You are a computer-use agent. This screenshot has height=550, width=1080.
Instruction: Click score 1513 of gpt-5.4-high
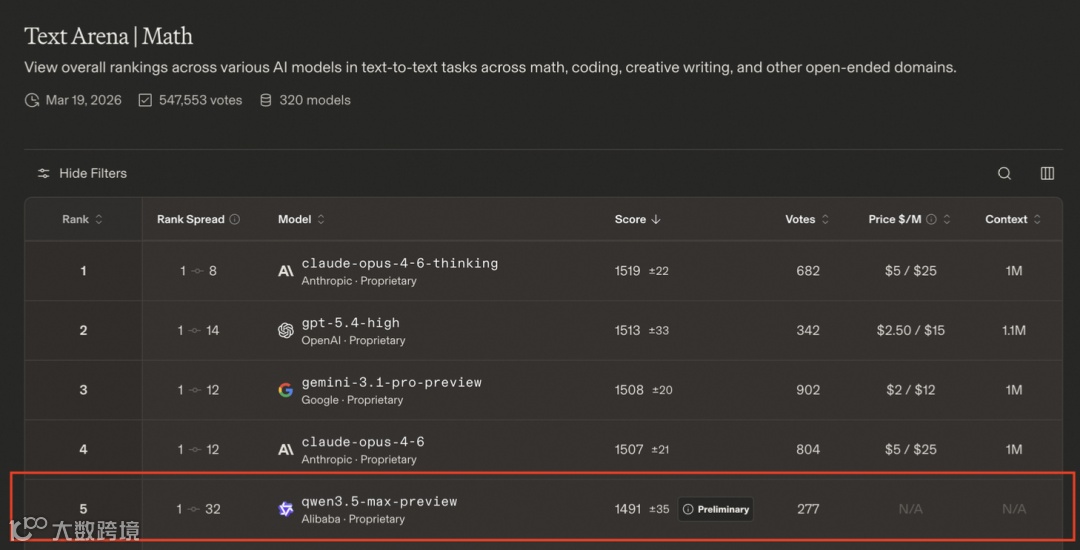click(627, 330)
